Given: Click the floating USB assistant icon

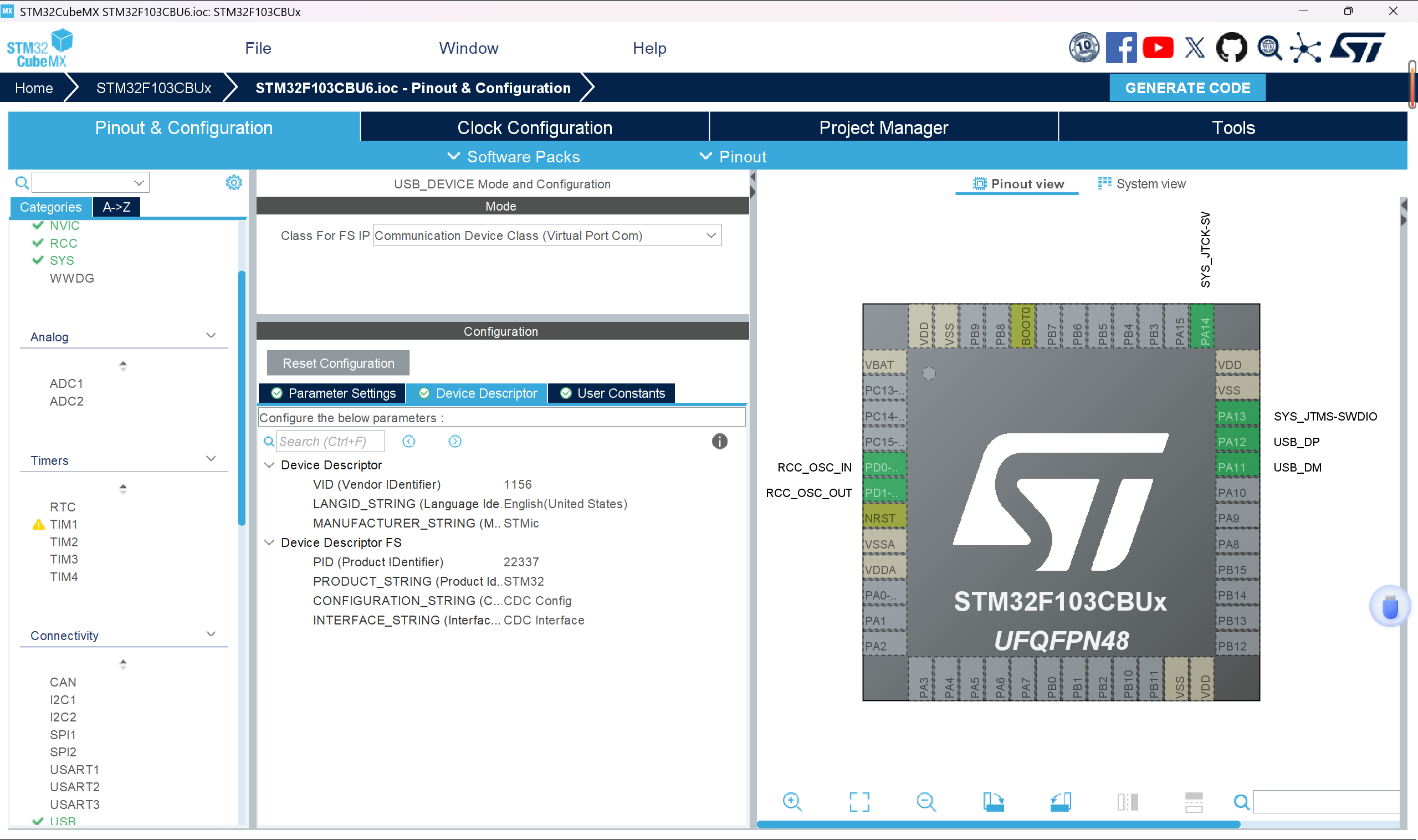Looking at the screenshot, I should (x=1390, y=607).
